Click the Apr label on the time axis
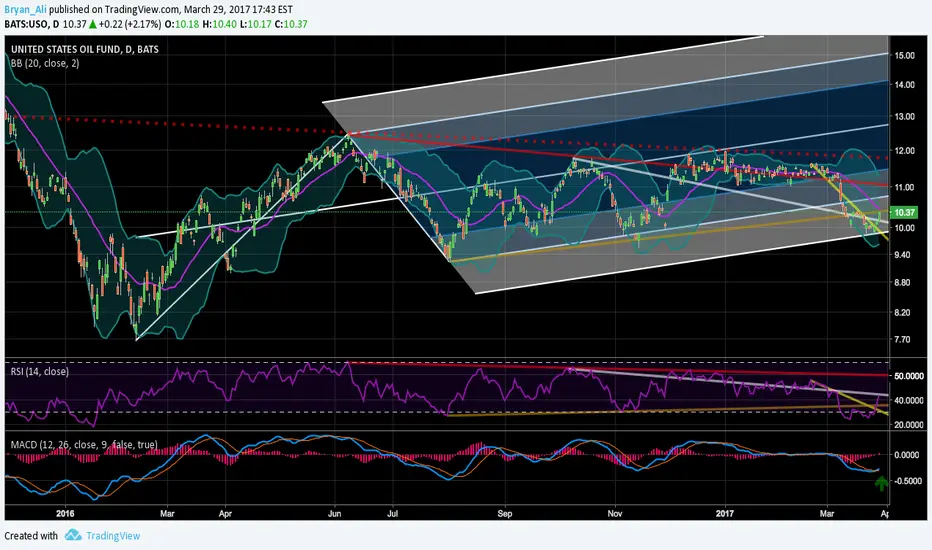 point(225,513)
